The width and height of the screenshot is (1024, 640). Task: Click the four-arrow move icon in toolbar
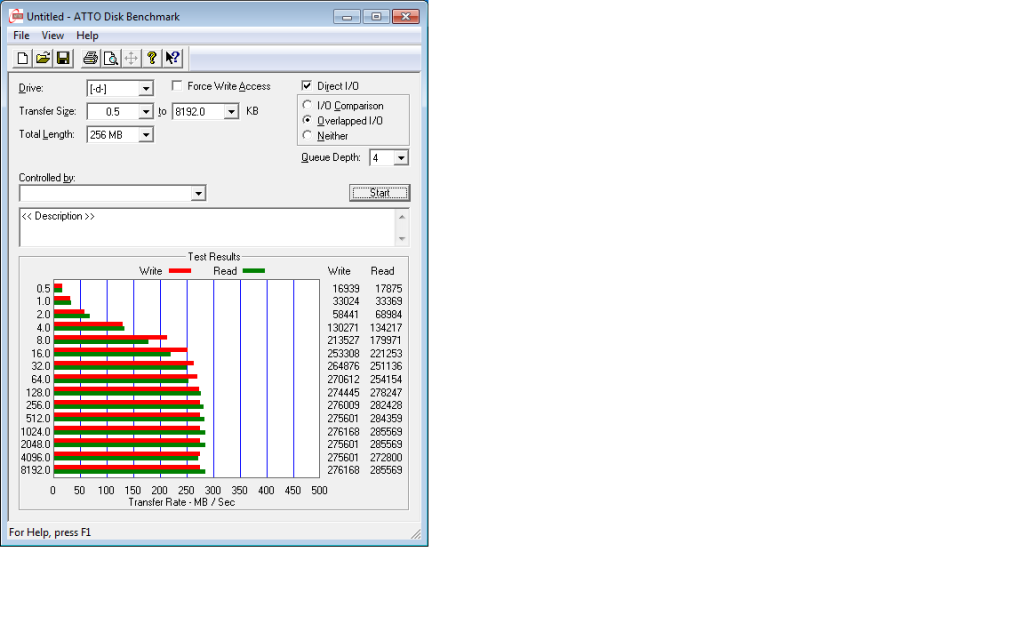click(131, 58)
